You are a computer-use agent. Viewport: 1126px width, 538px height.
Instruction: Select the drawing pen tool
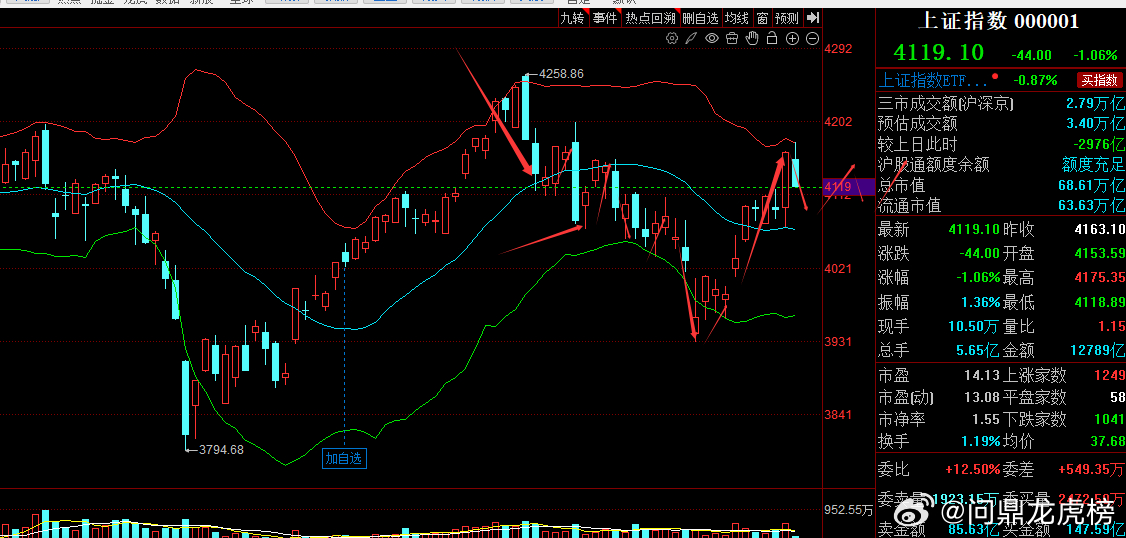691,38
